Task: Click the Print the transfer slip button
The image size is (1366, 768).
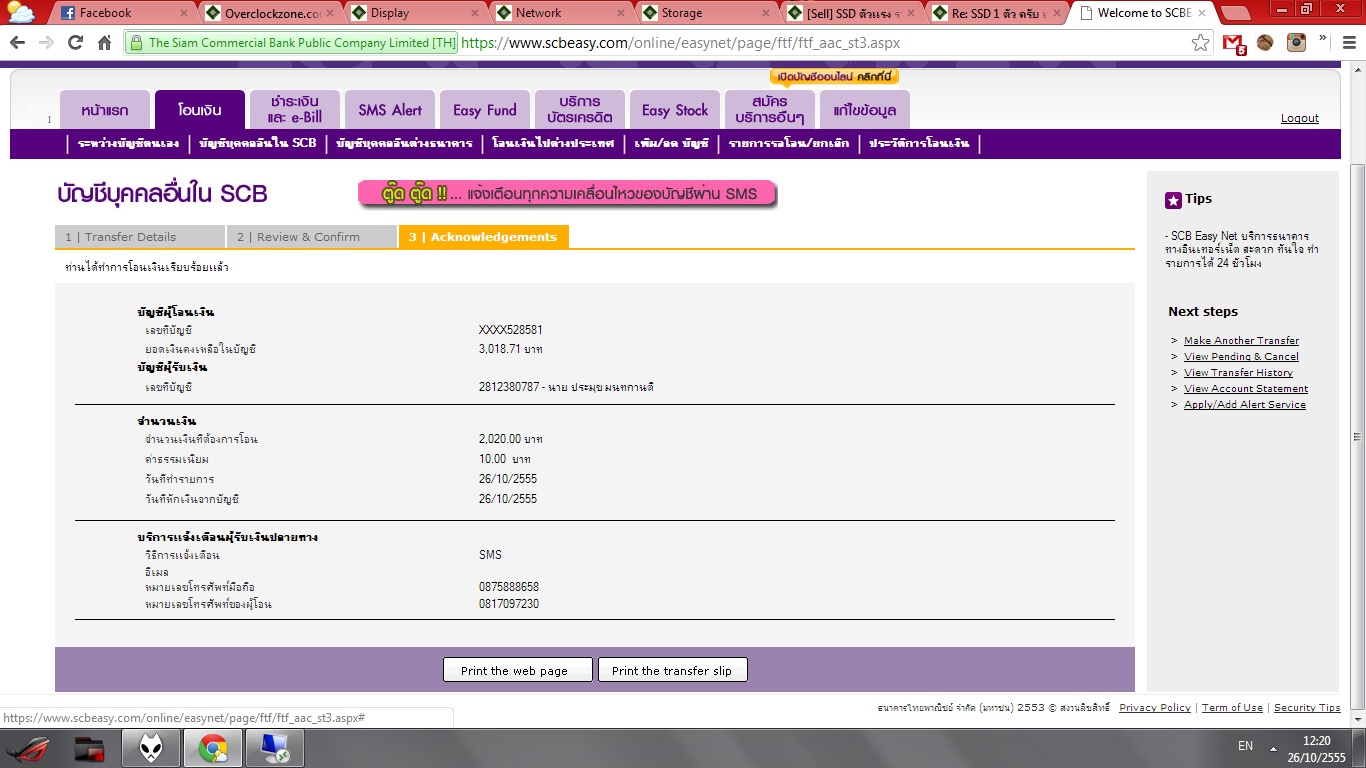Action: click(672, 670)
